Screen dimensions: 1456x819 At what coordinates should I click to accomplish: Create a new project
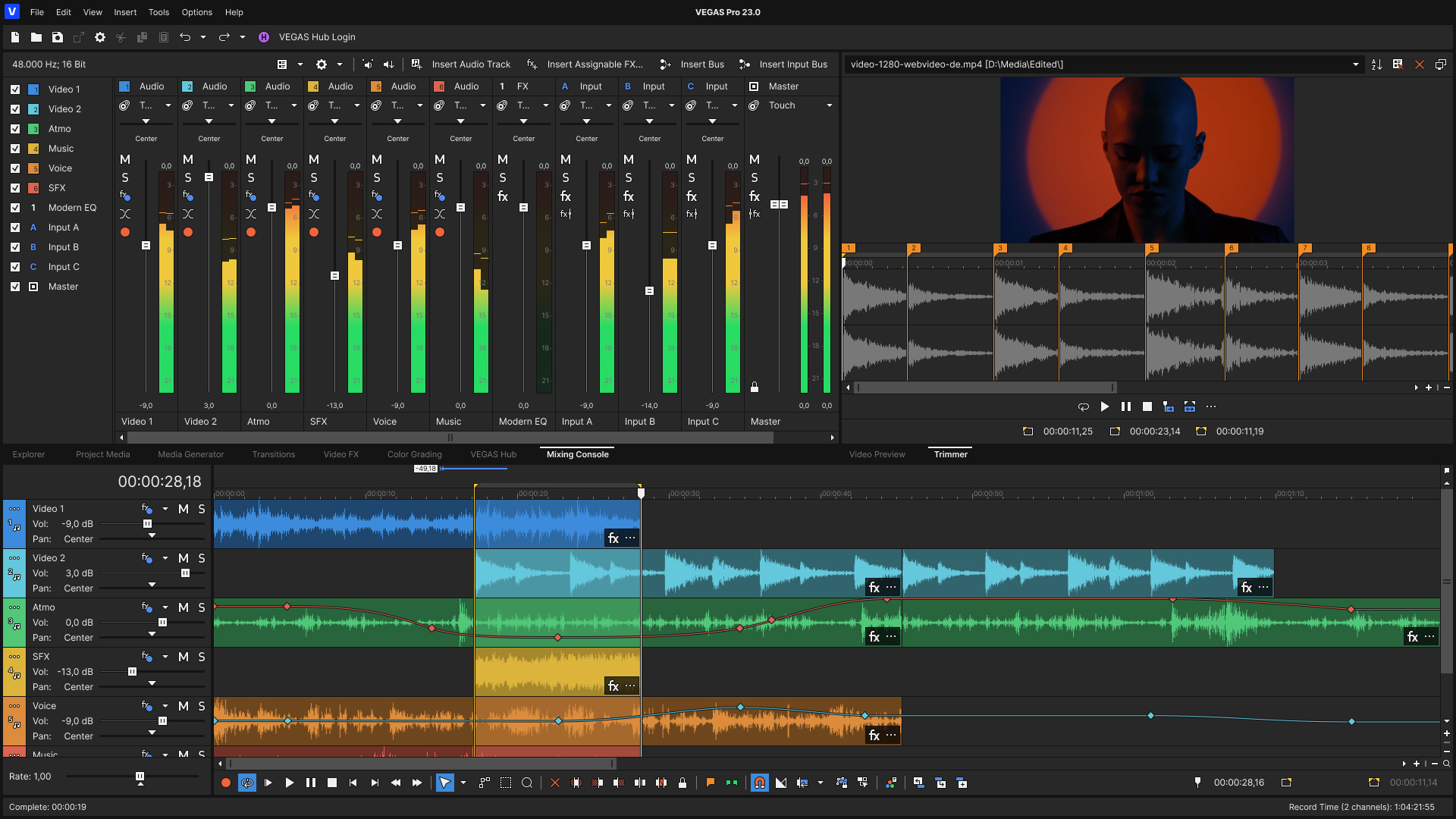(14, 36)
